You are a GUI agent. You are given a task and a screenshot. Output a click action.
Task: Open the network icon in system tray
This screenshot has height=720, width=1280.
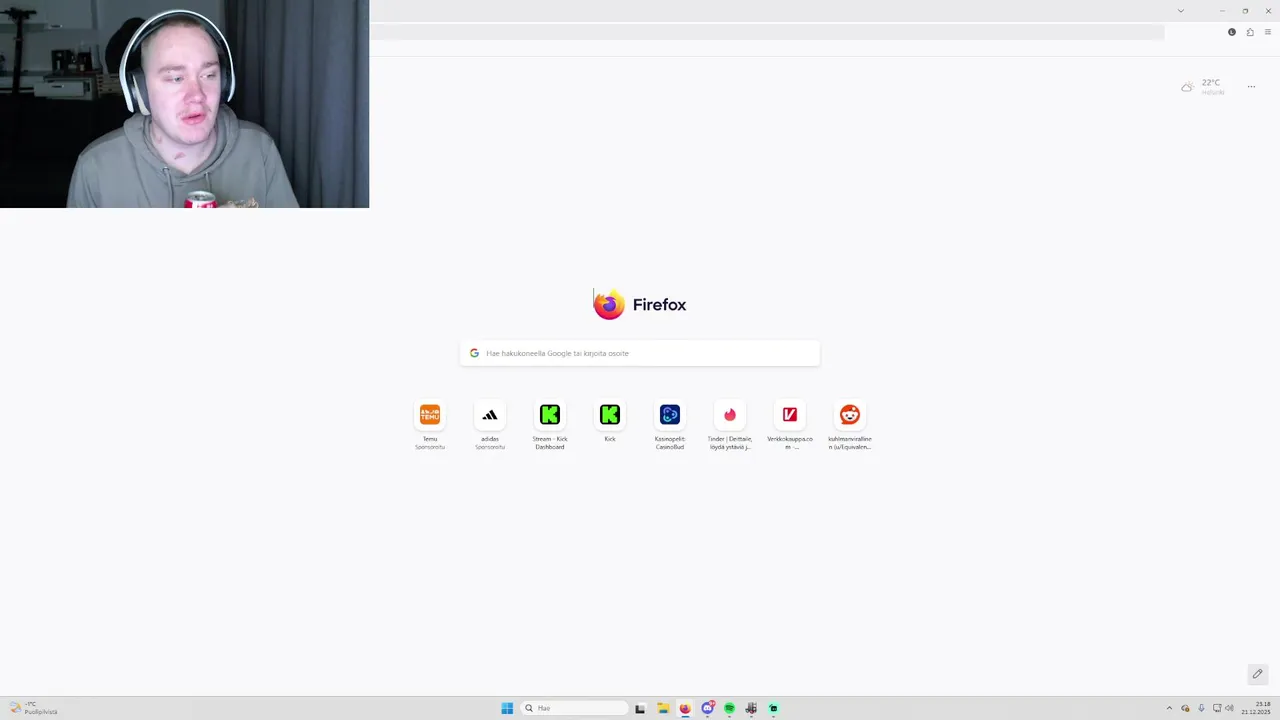click(1216, 708)
